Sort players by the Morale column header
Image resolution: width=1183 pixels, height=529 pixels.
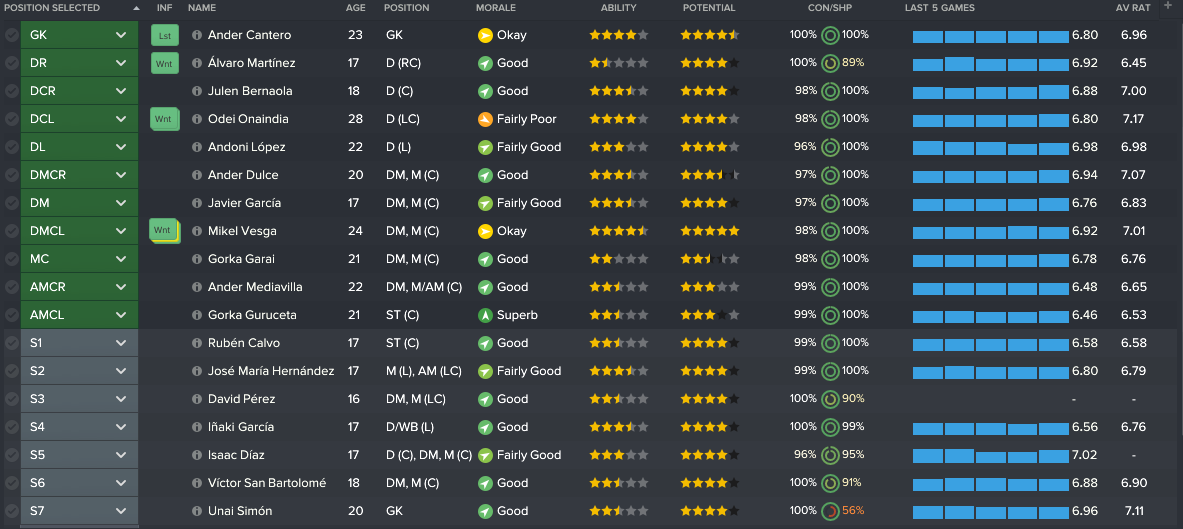coord(496,8)
